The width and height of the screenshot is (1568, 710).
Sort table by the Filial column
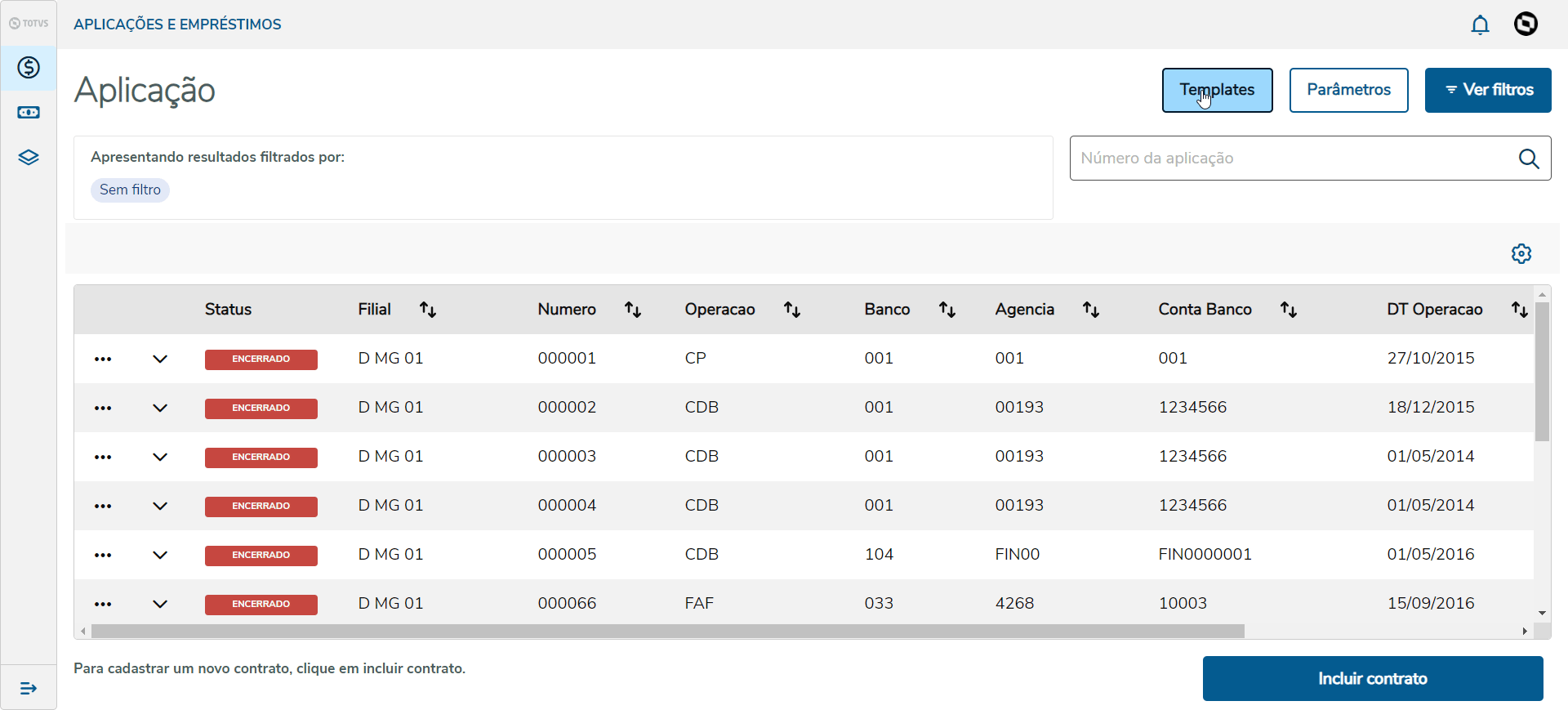coord(428,310)
